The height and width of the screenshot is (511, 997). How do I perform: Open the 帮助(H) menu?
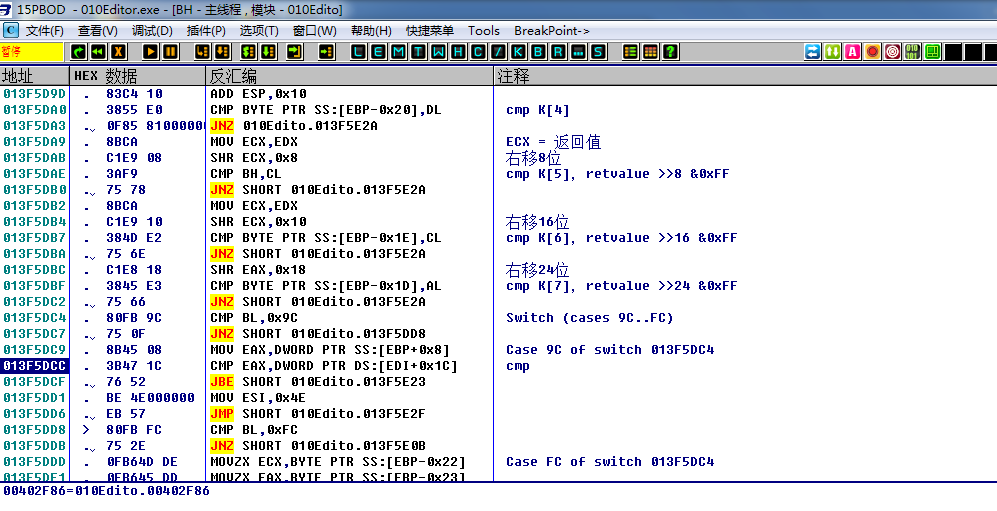tap(371, 31)
